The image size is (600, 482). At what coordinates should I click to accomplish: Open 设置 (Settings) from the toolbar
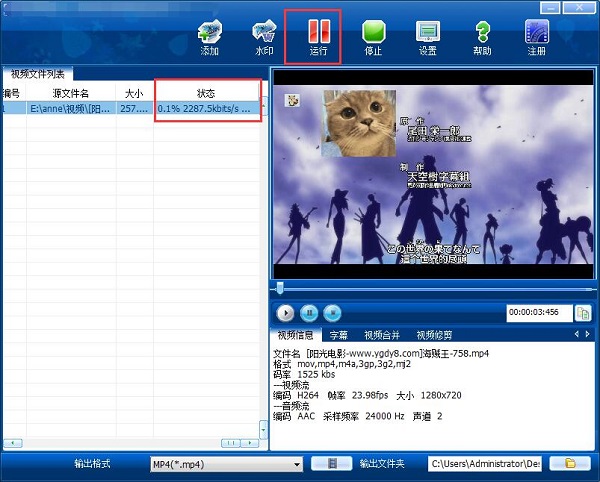click(427, 38)
